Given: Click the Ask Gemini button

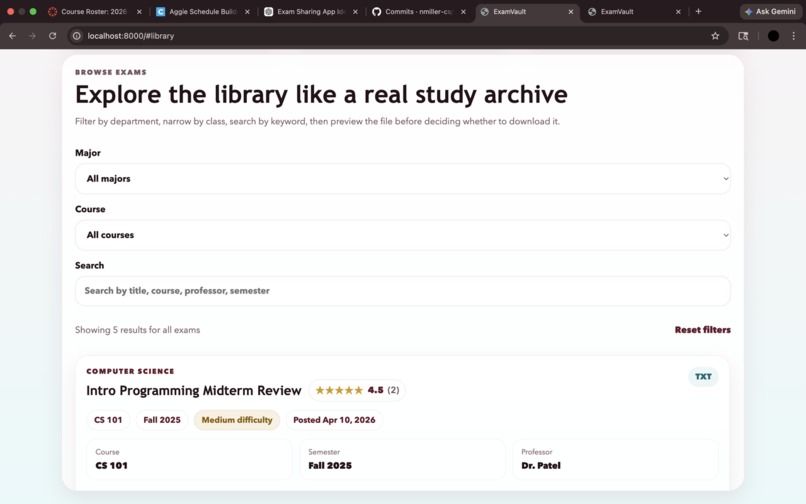Looking at the screenshot, I should click(x=770, y=11).
